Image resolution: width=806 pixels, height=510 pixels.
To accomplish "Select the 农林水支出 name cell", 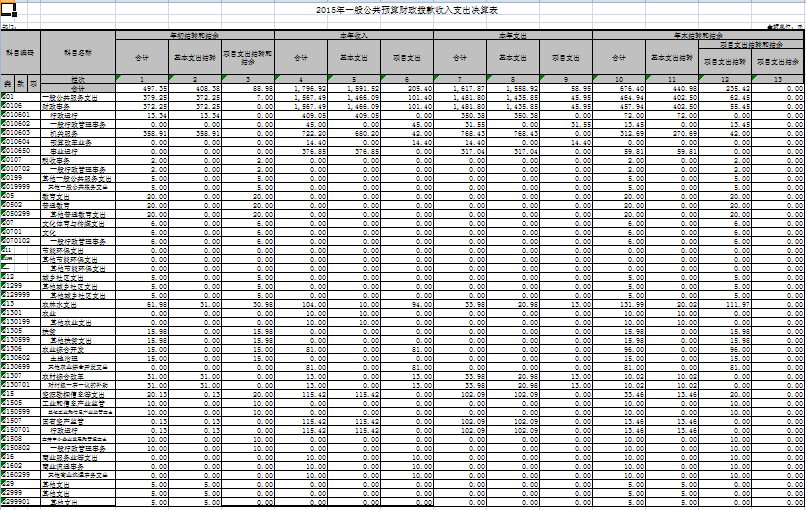I will [78, 304].
